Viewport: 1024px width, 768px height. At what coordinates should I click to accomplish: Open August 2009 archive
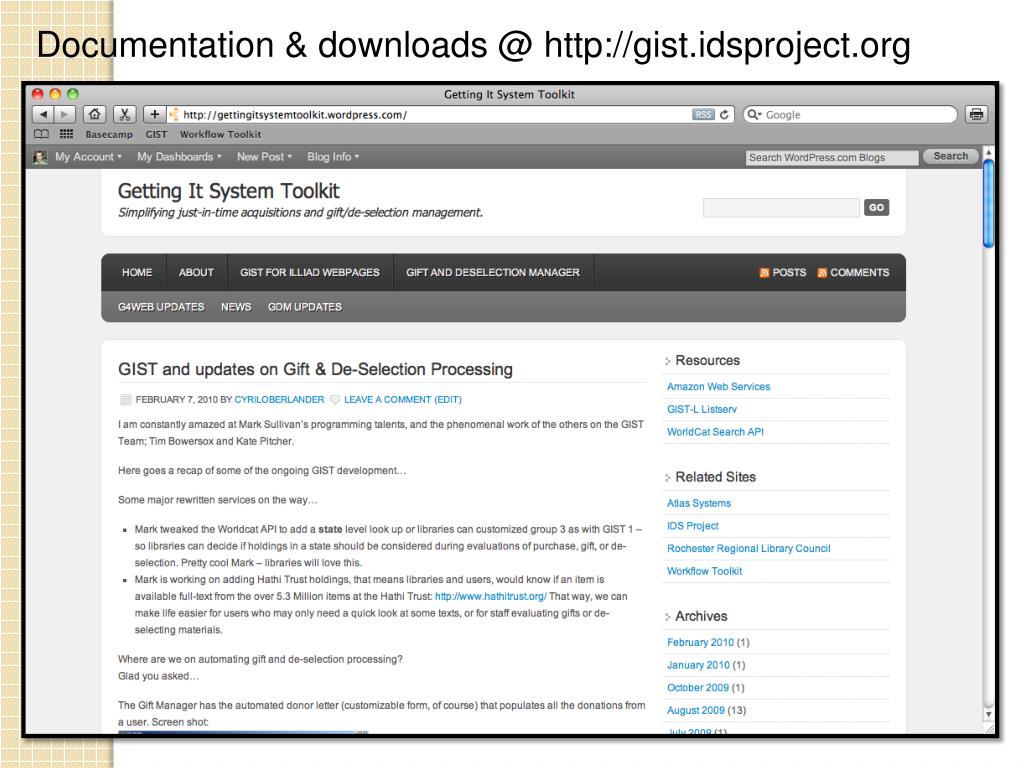click(696, 710)
